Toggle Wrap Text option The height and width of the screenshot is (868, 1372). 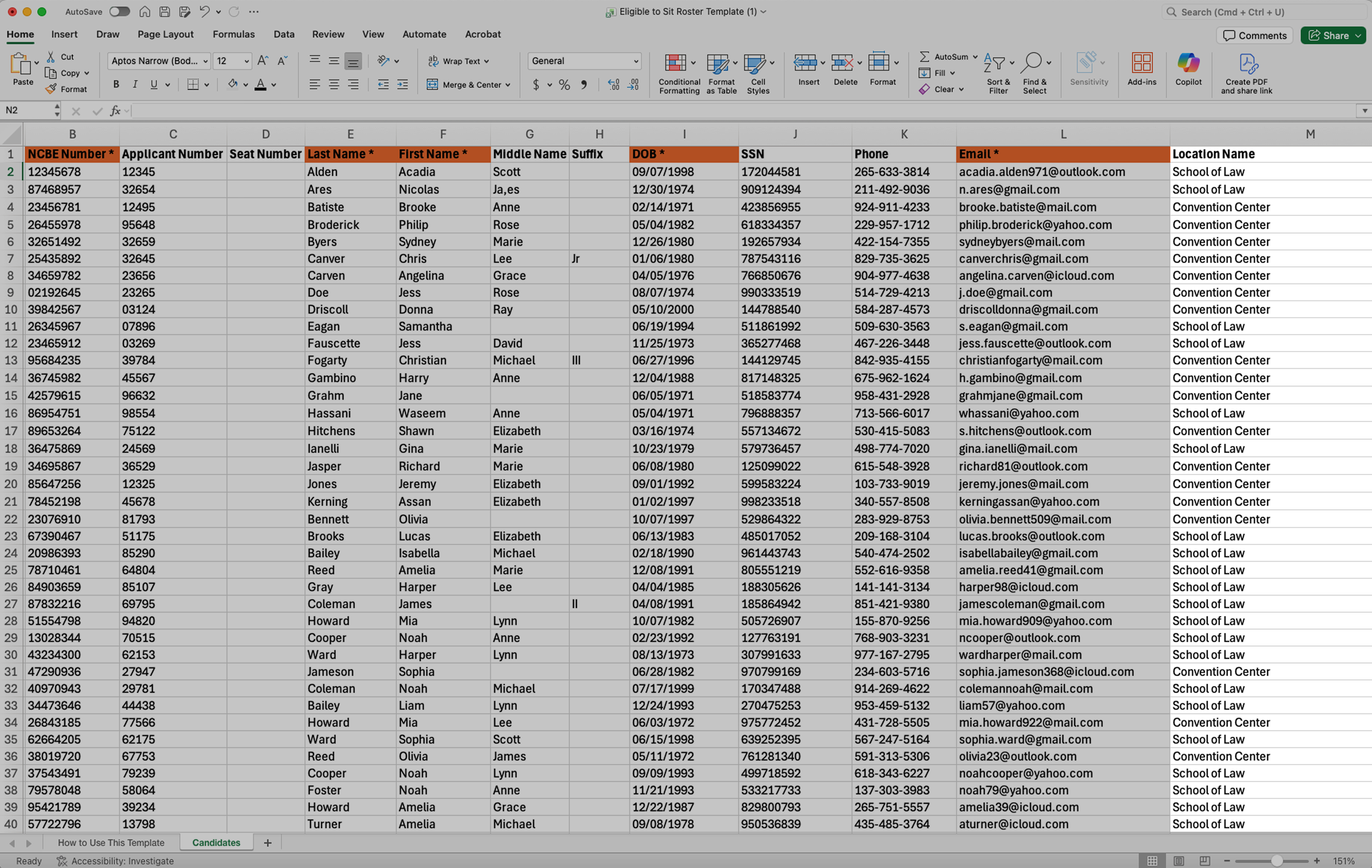pos(458,61)
